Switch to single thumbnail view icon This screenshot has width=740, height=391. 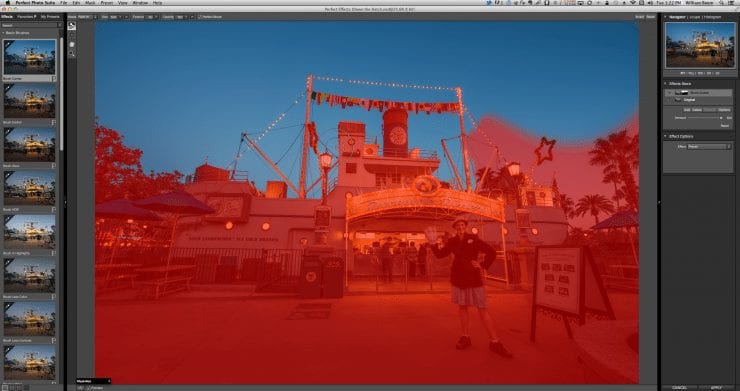(6, 388)
